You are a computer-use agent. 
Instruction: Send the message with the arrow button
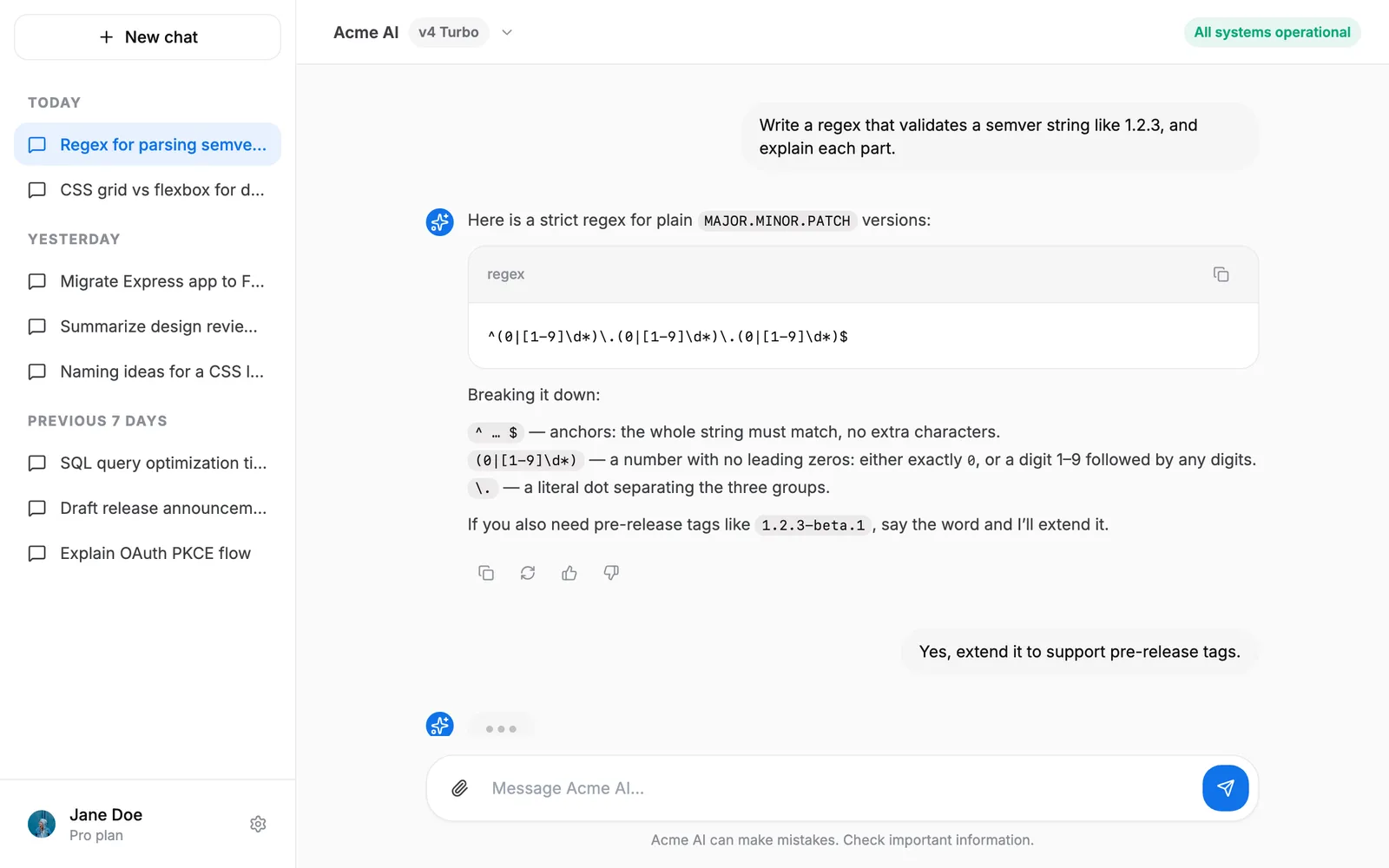coord(1225,788)
